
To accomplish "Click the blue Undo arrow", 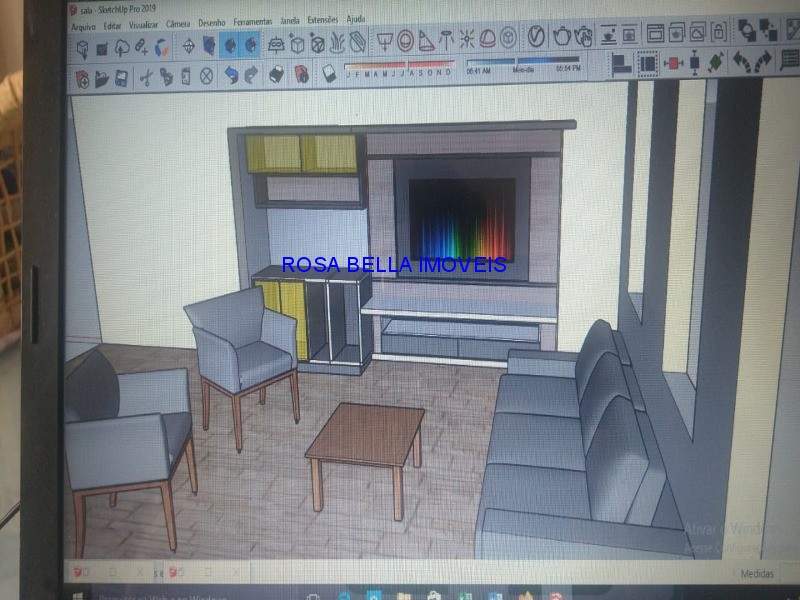I will [x=231, y=75].
